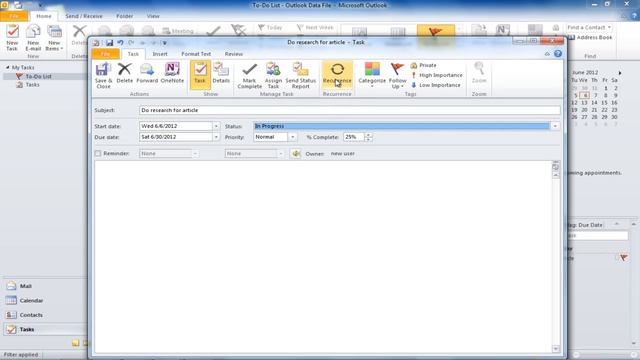Open the Categorize color menu

pos(372,75)
